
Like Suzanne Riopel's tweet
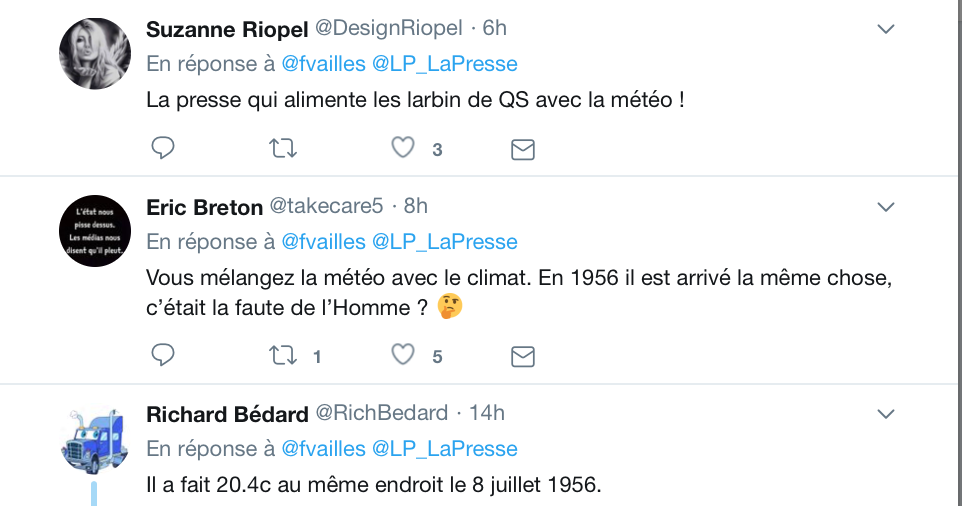403,148
